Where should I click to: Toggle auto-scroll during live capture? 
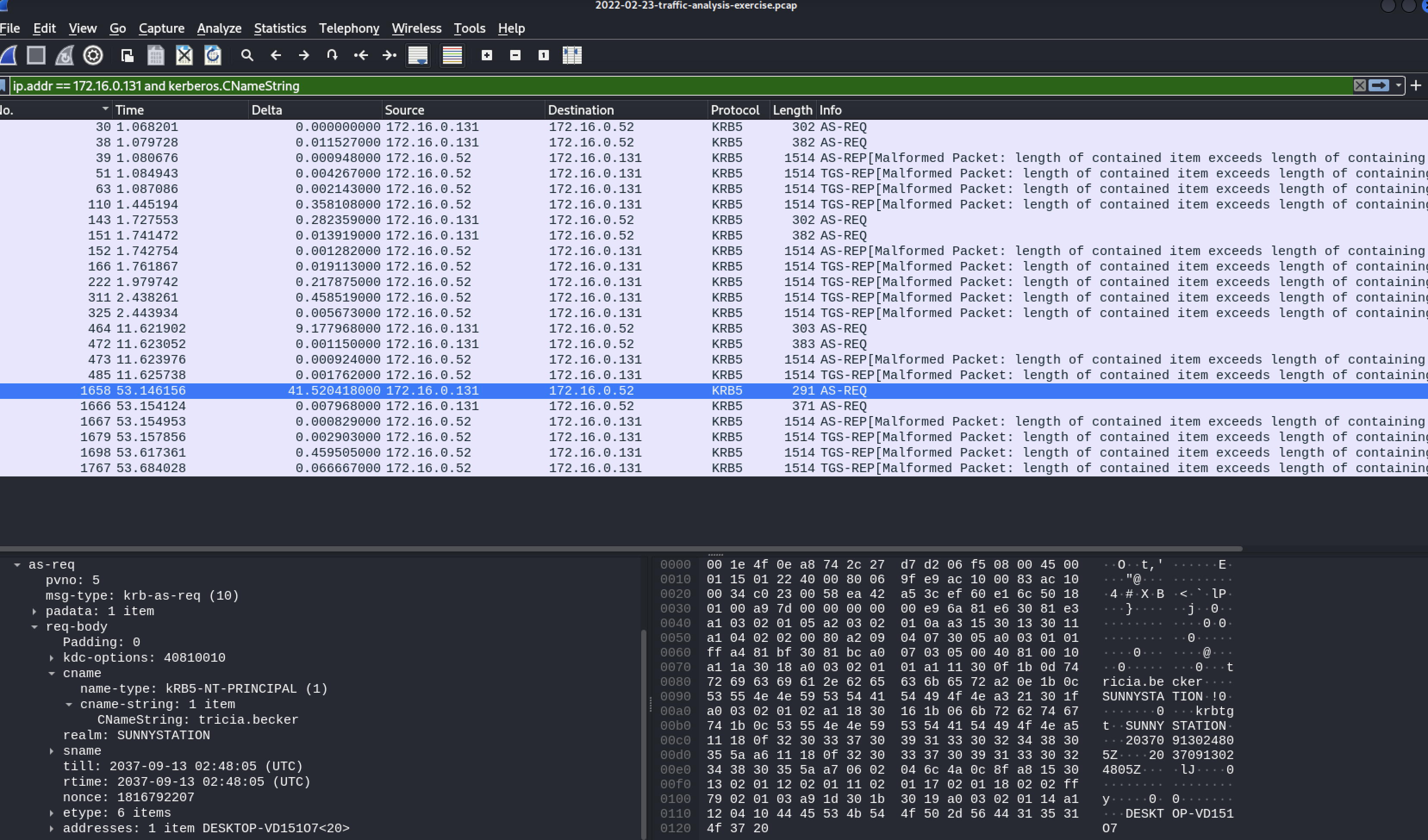click(418, 55)
